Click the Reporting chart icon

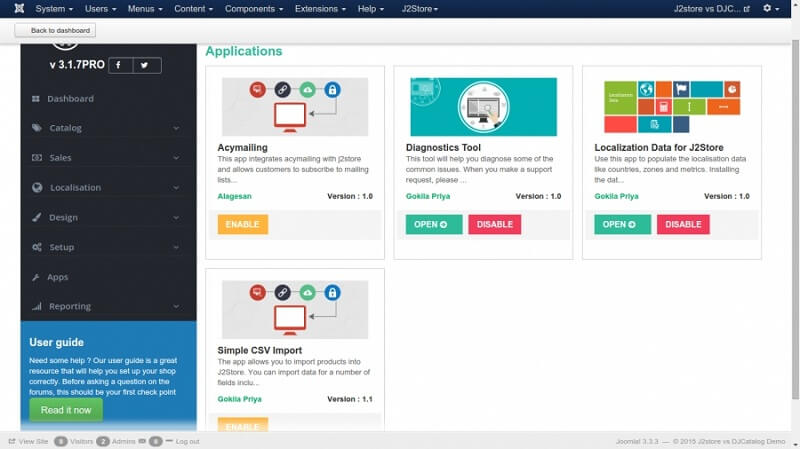[x=37, y=306]
